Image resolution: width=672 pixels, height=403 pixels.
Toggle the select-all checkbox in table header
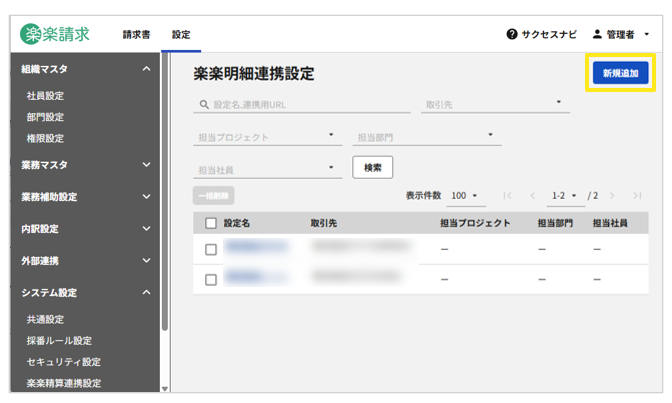[x=210, y=223]
